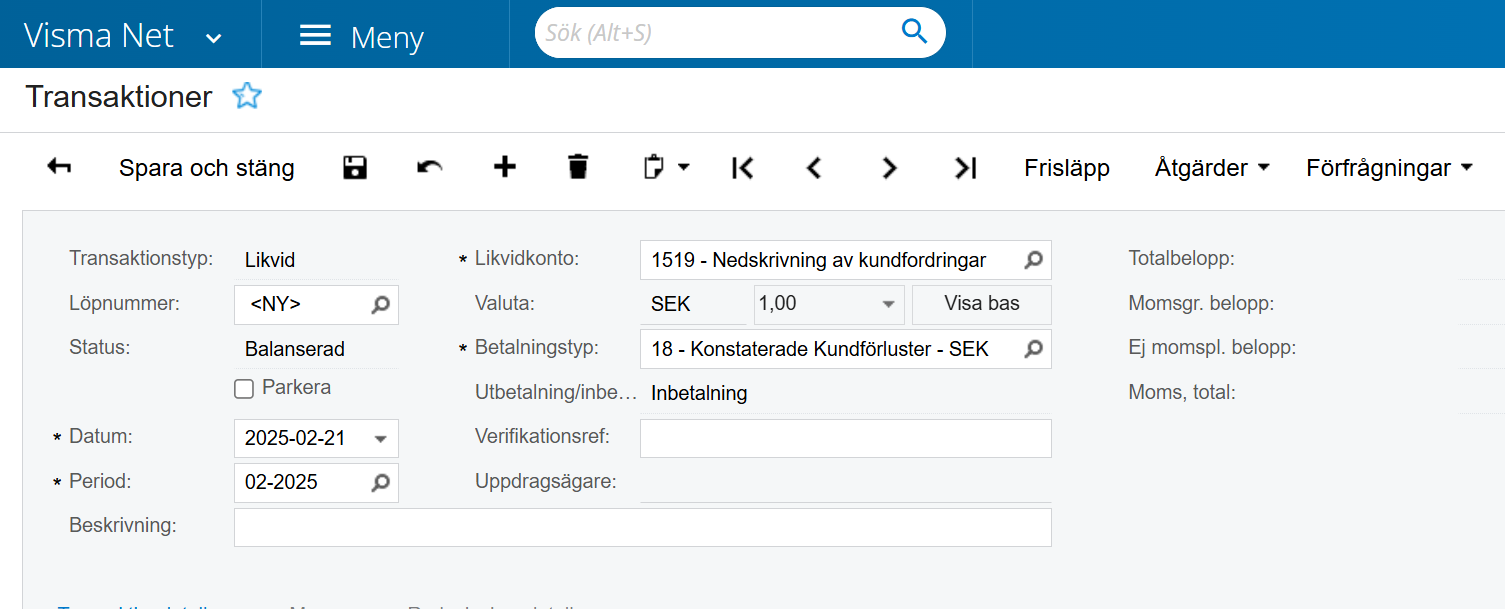Go to next record arrow
The width and height of the screenshot is (1505, 609).
tap(889, 168)
